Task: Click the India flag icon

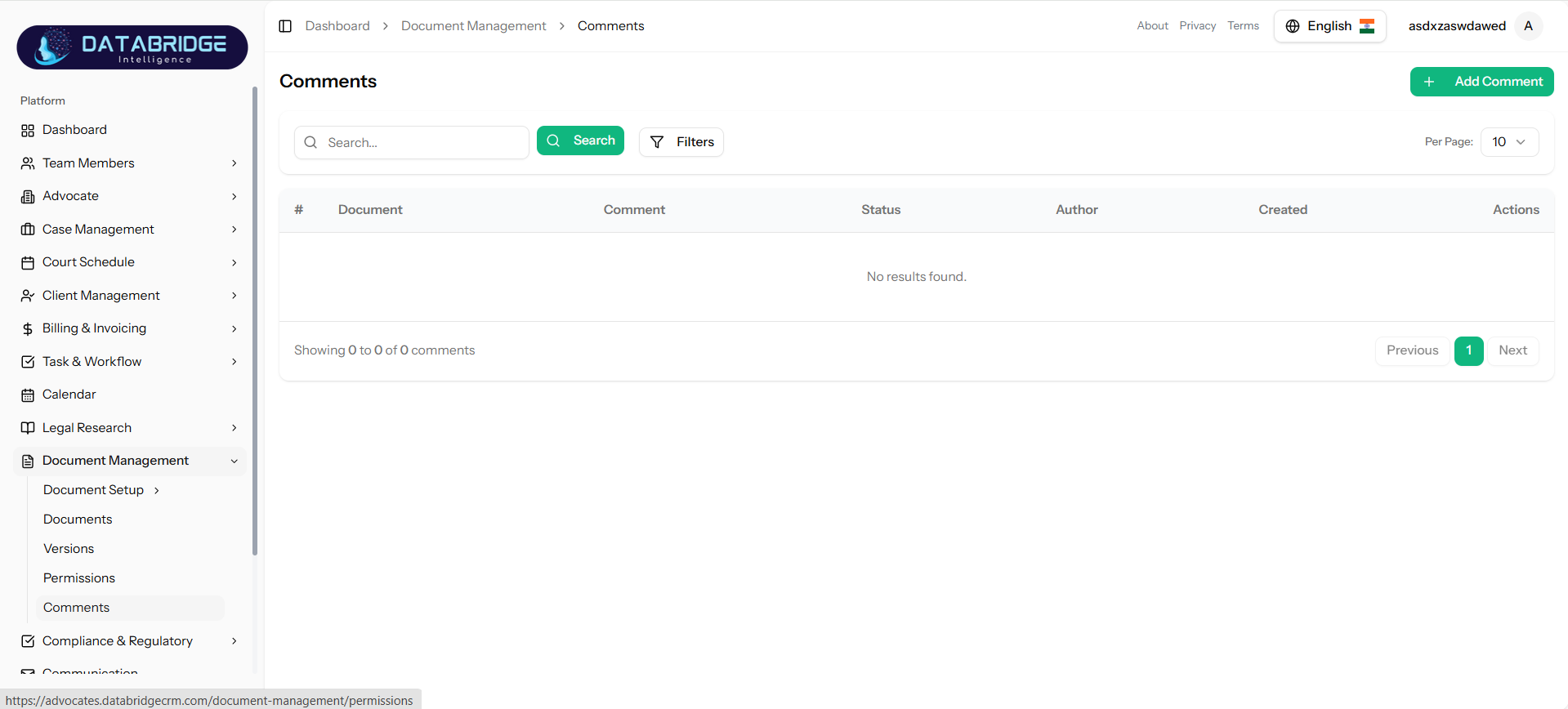Action: click(1367, 26)
